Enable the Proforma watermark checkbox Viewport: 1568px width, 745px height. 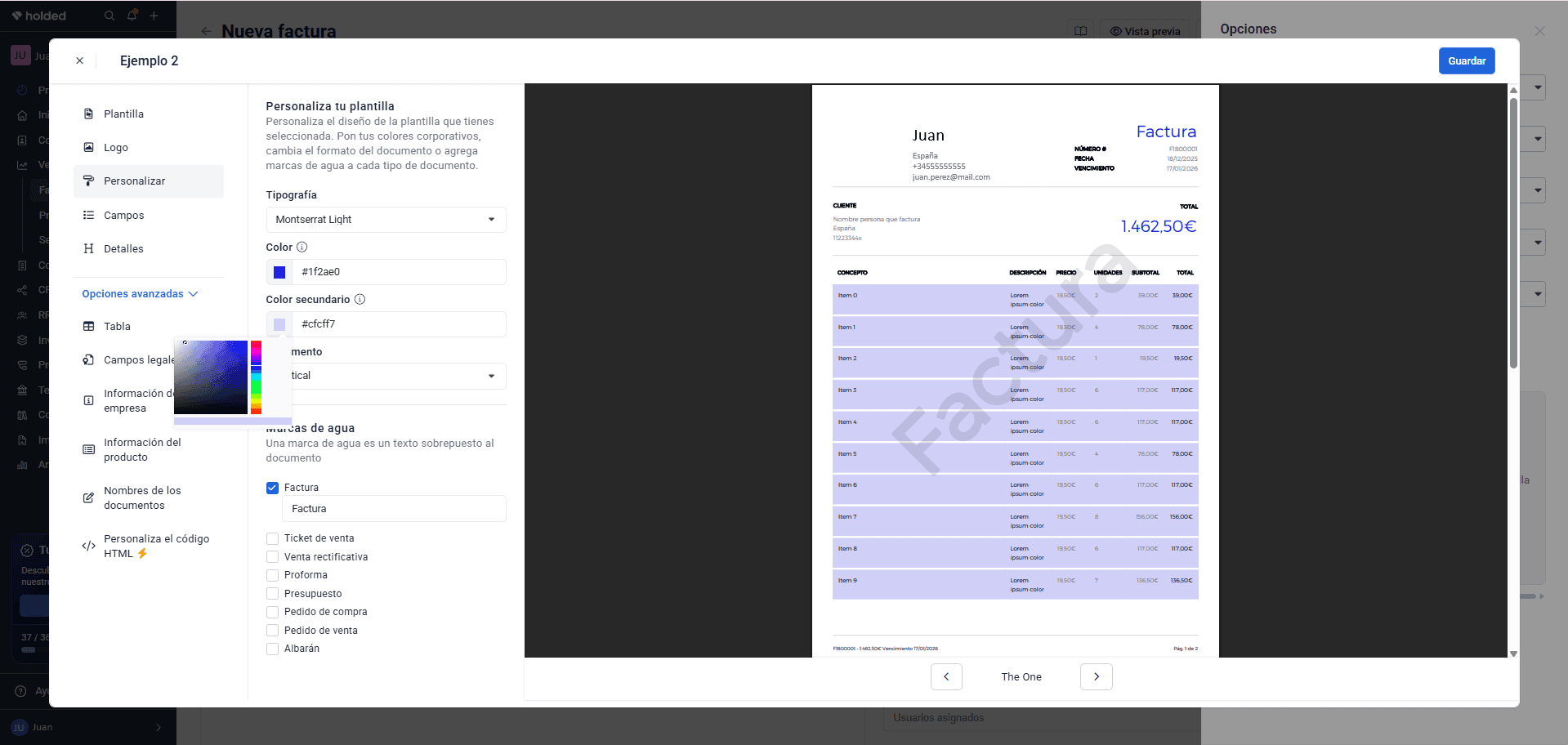(273, 575)
